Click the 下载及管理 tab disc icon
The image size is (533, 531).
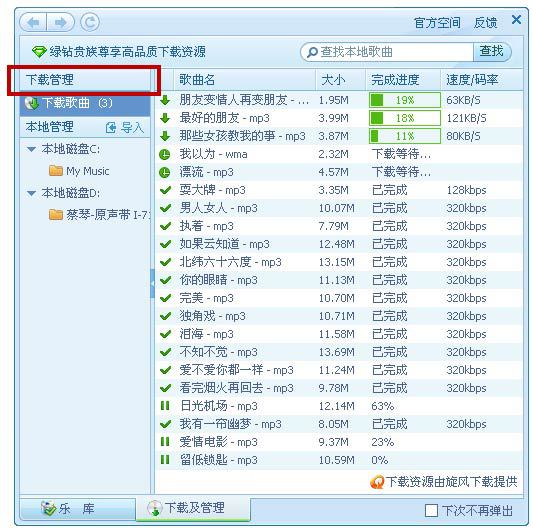coord(154,509)
